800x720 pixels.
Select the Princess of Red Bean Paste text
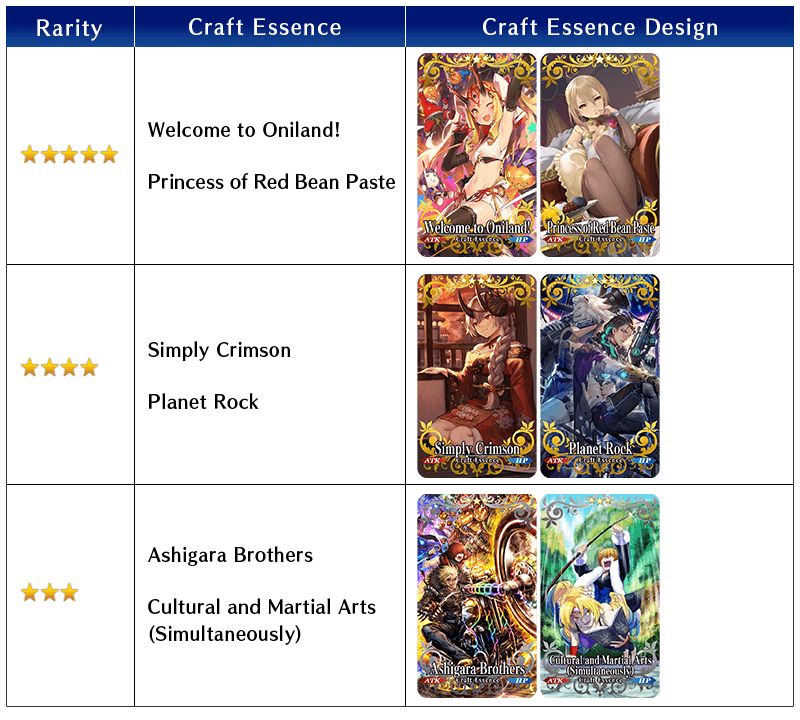tap(271, 182)
